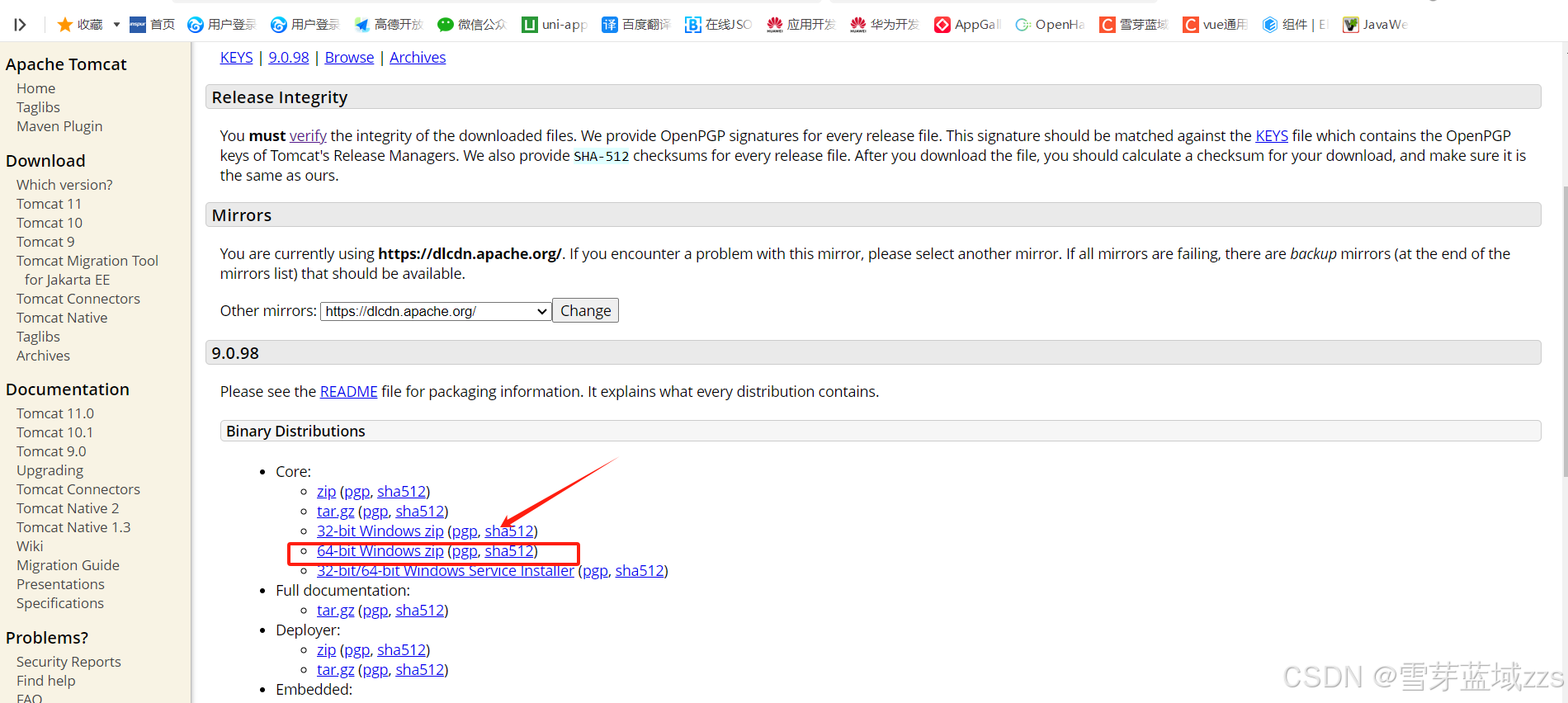This screenshot has height=703, width=1568.
Task: Open the README file link
Action: [x=349, y=392]
